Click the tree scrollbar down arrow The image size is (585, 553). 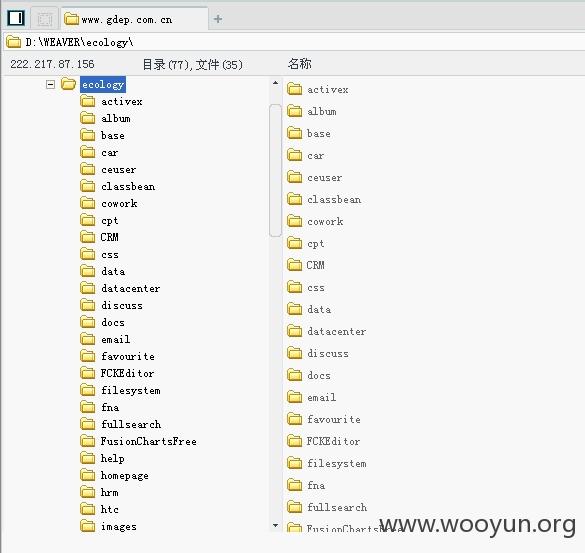[x=275, y=525]
